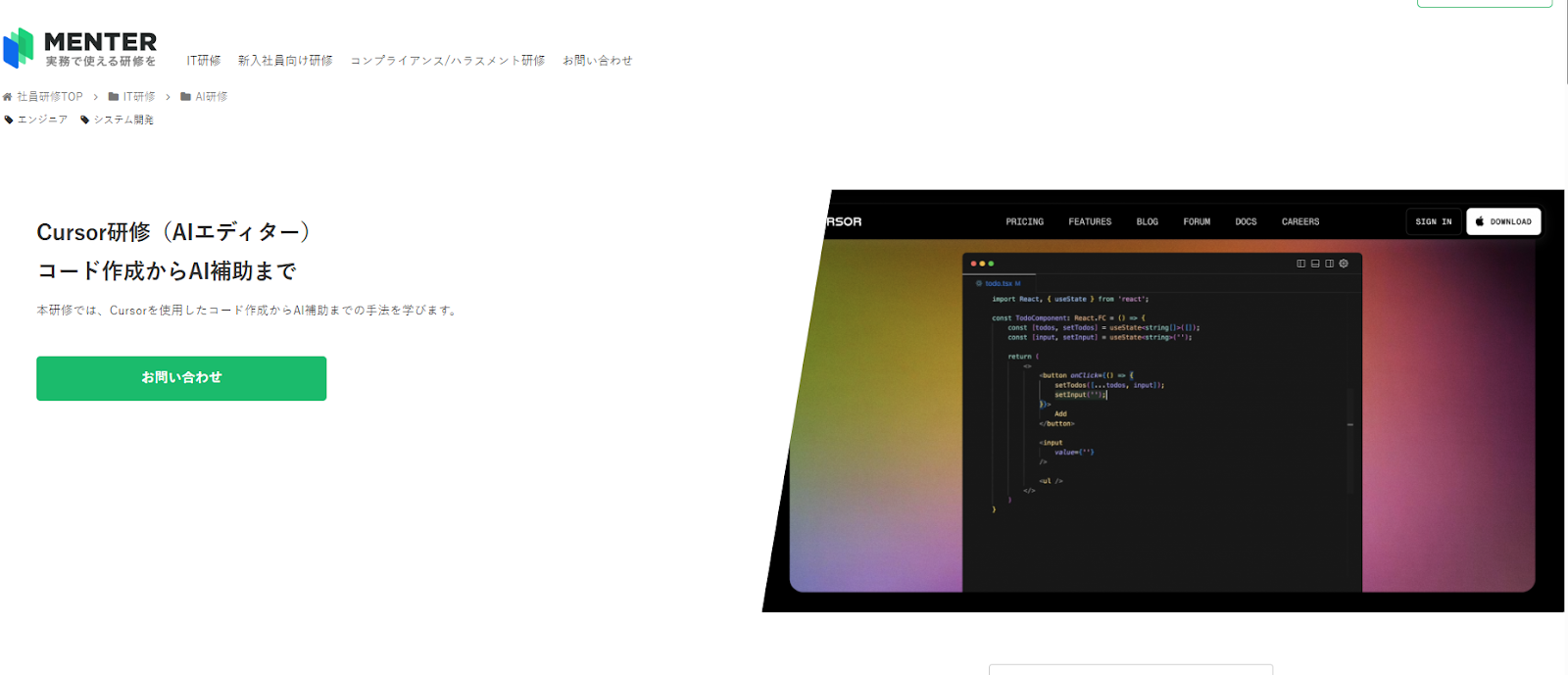The image size is (1568, 675).
Task: Click the MENTER logo icon
Action: click(x=19, y=47)
